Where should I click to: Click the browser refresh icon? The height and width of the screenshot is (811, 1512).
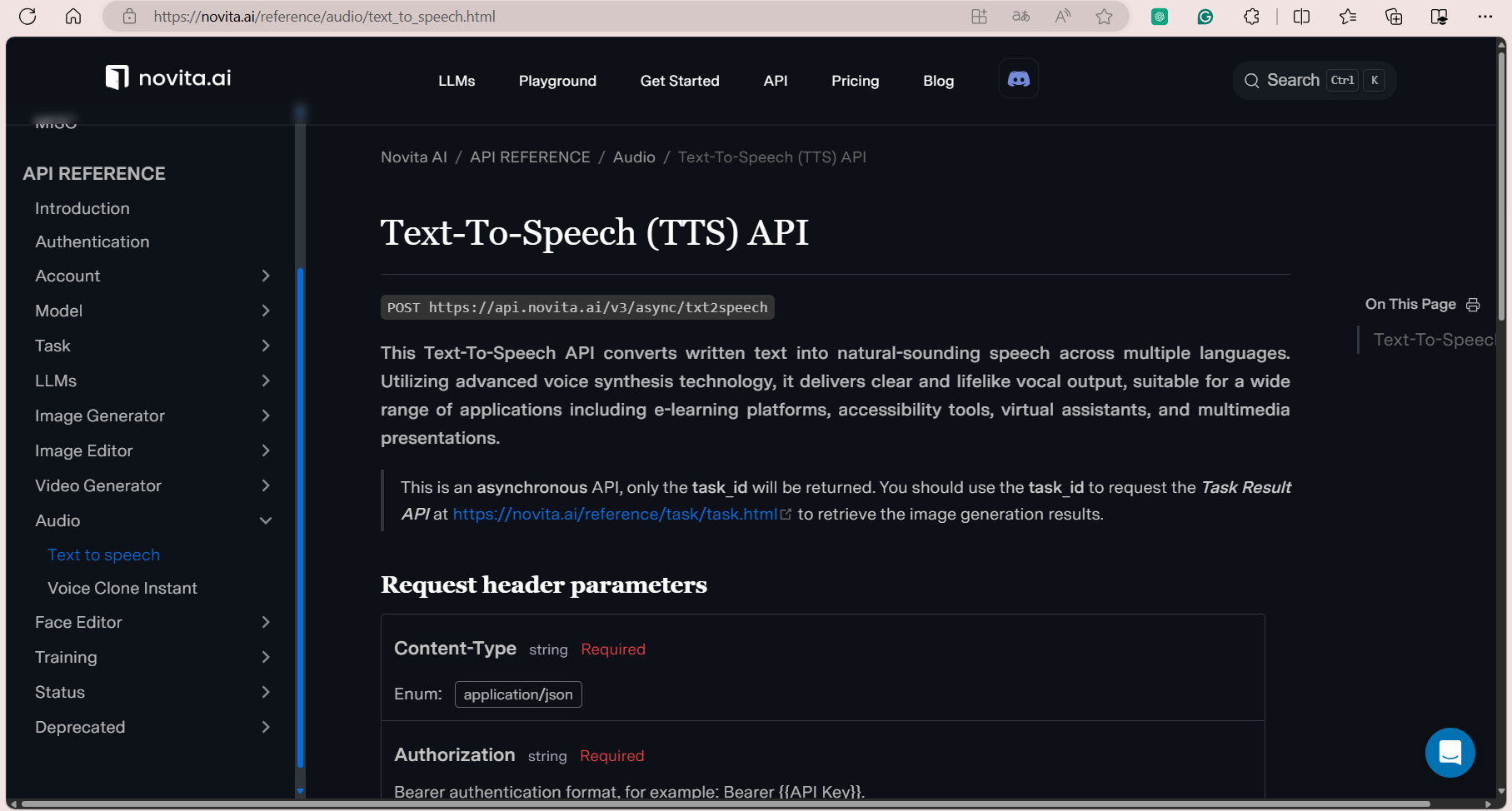[27, 17]
